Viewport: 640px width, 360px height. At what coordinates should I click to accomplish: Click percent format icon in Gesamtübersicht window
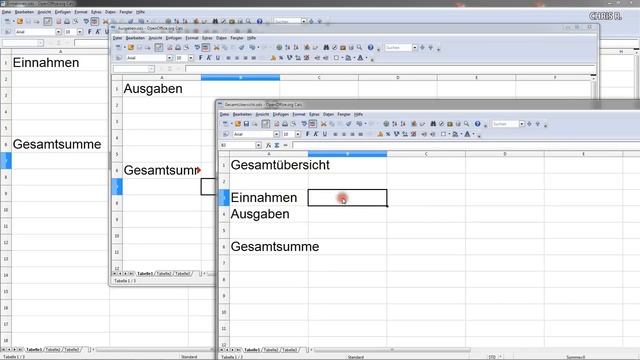[388, 134]
